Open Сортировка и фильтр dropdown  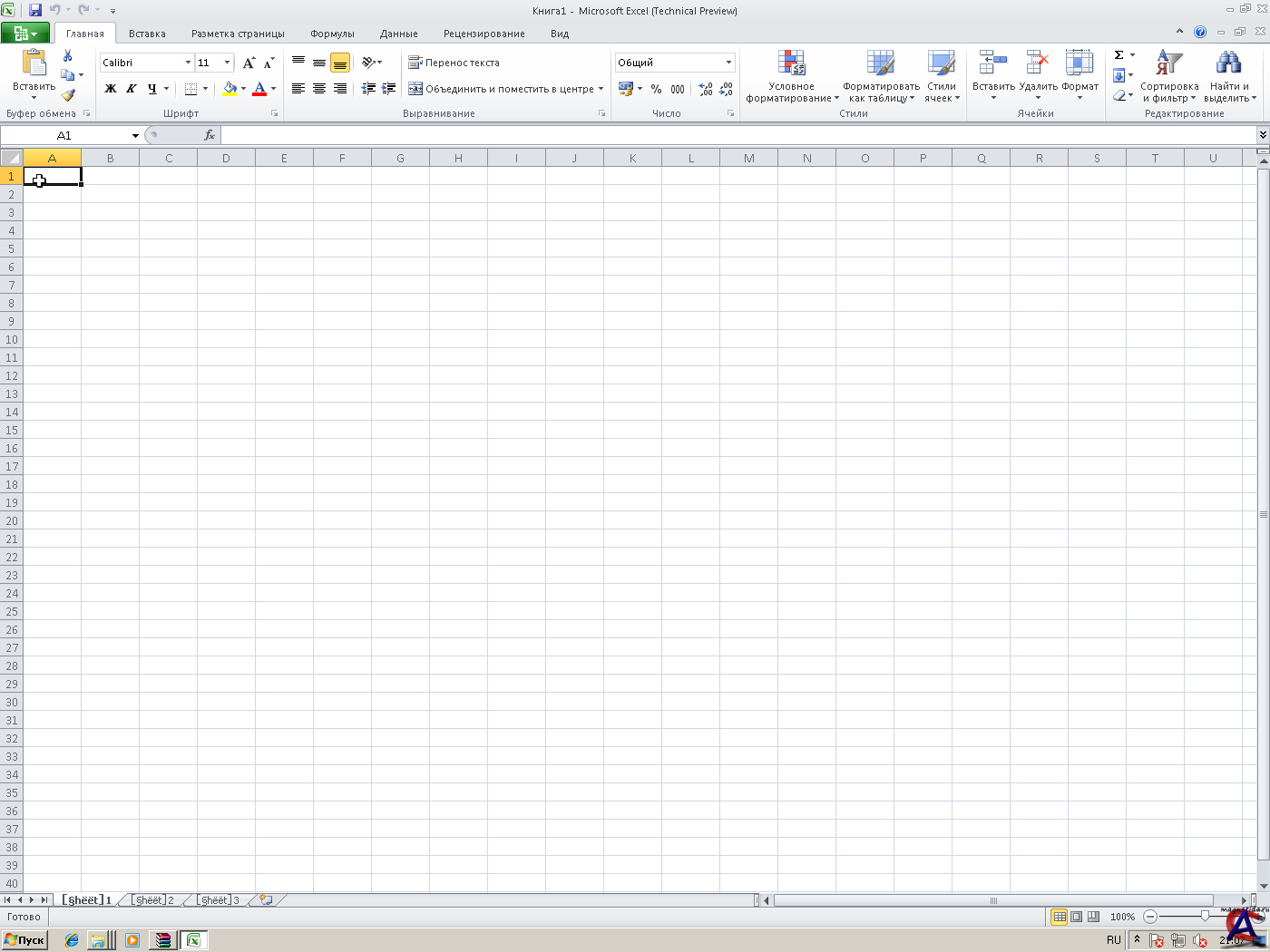pyautogui.click(x=1169, y=77)
